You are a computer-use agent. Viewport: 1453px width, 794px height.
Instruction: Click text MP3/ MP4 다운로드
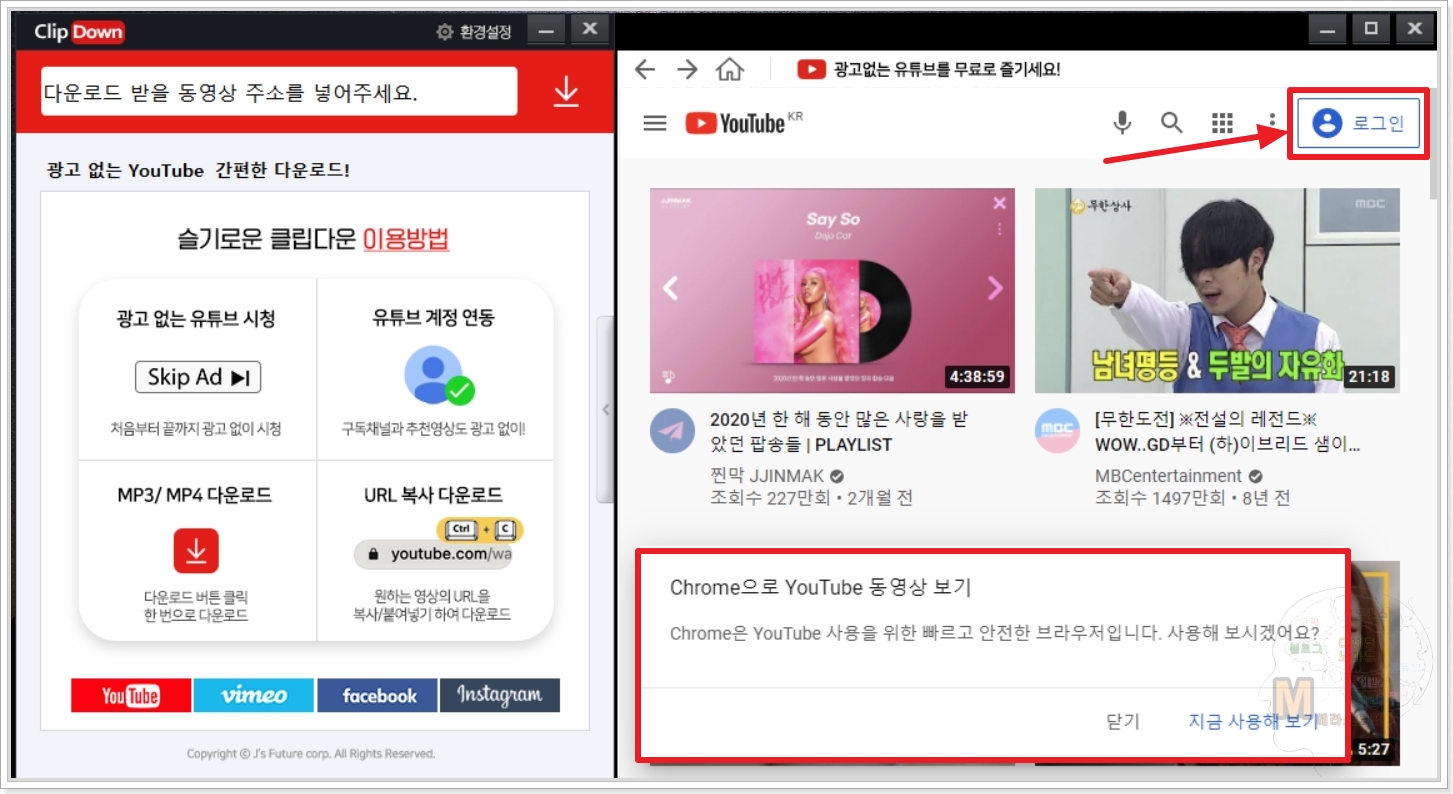click(195, 495)
